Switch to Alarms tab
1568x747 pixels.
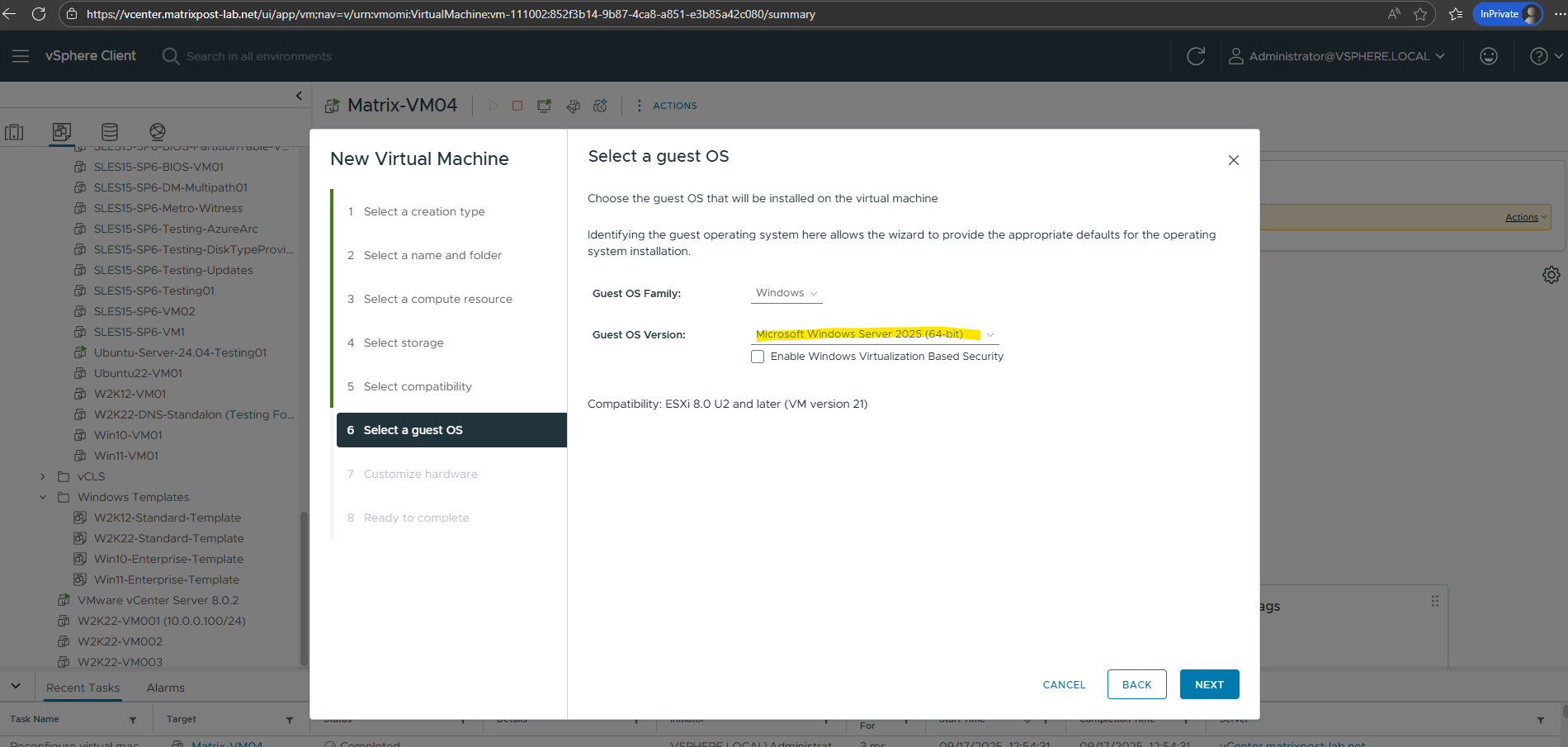[166, 688]
